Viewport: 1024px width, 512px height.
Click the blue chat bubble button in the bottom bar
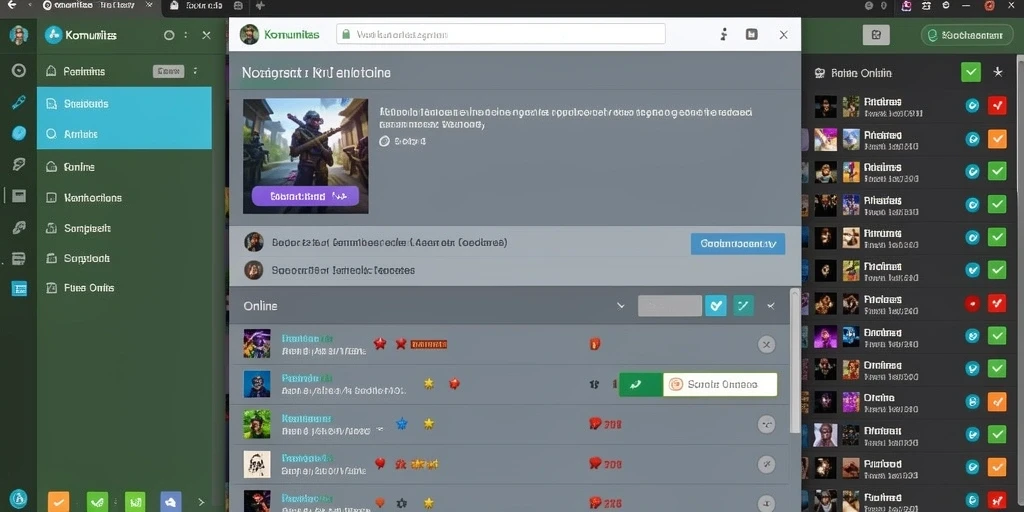coord(171,501)
